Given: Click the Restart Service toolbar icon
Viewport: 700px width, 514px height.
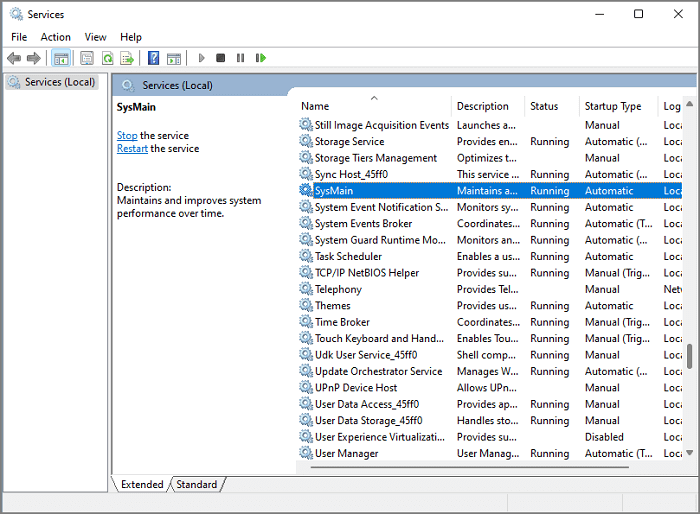Looking at the screenshot, I should (x=260, y=58).
